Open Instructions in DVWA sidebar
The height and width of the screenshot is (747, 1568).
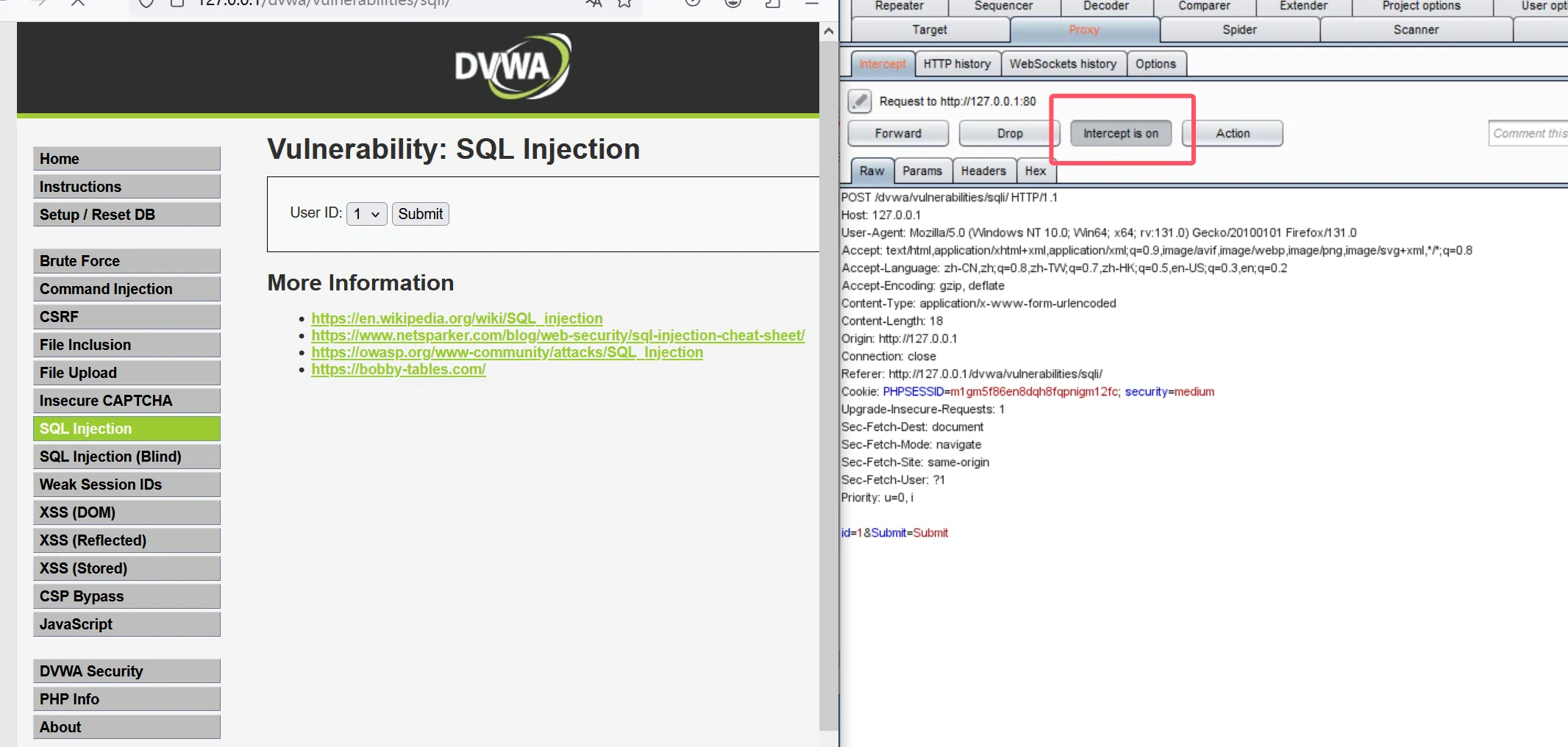pyautogui.click(x=126, y=187)
